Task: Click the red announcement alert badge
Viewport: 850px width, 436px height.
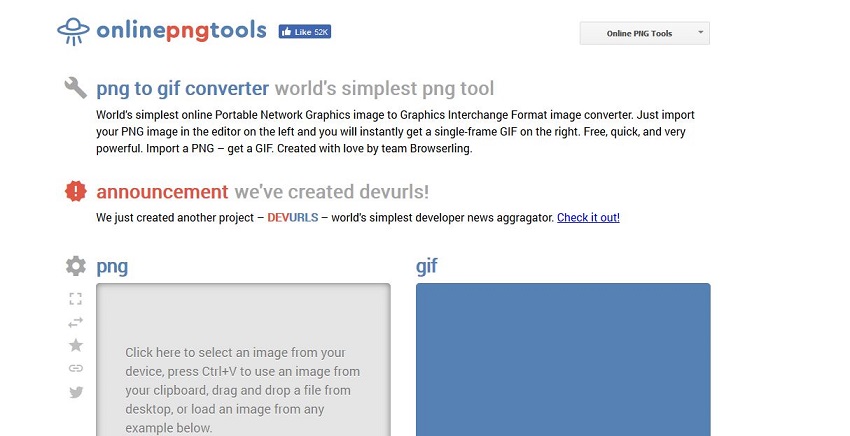Action: point(75,191)
